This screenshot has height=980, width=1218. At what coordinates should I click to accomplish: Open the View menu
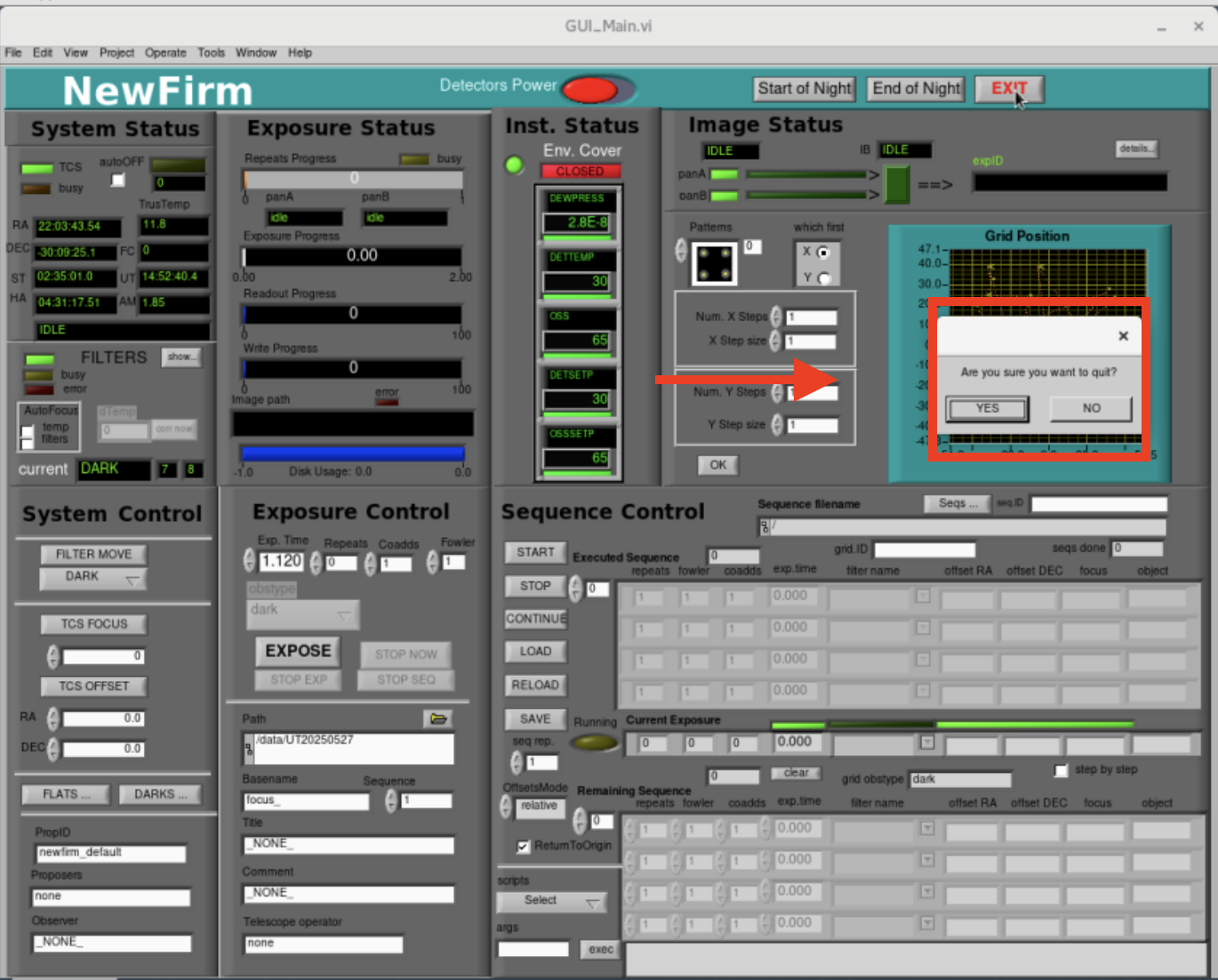pos(76,52)
